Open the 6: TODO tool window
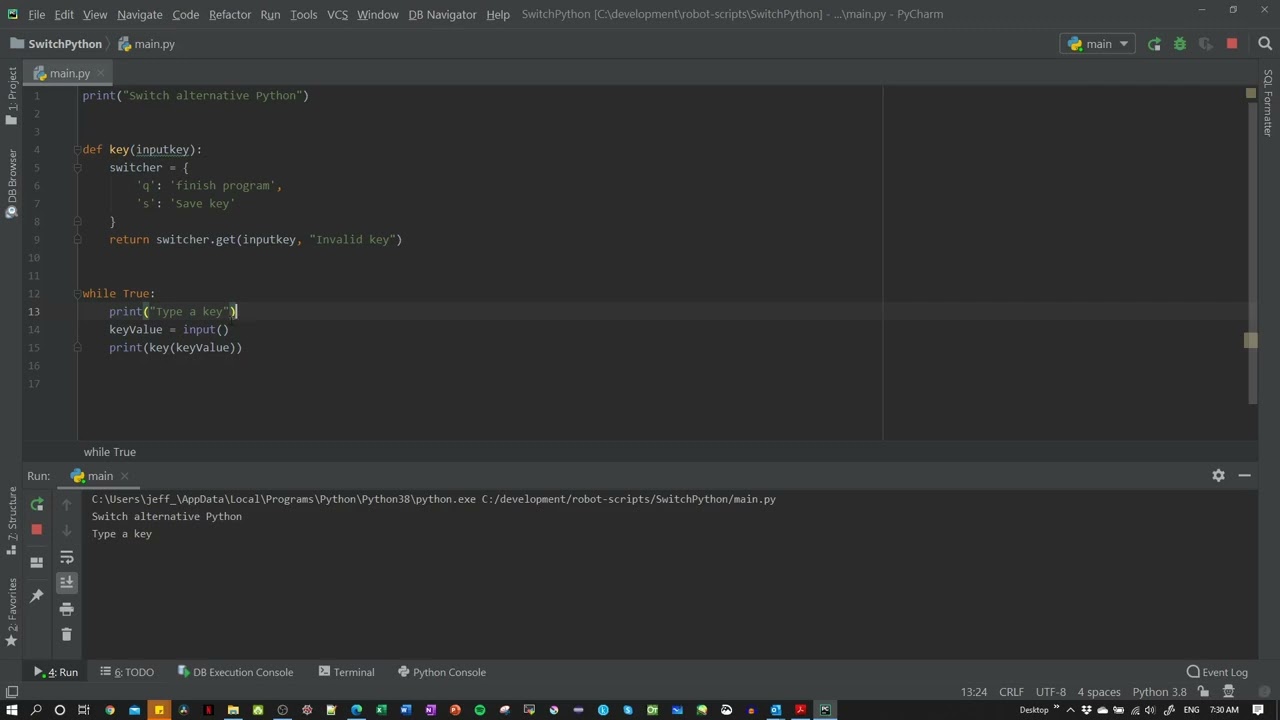1280x720 pixels. point(127,672)
